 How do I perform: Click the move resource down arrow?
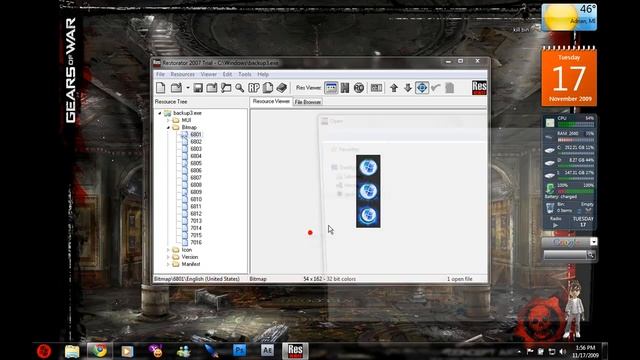pyautogui.click(x=408, y=88)
